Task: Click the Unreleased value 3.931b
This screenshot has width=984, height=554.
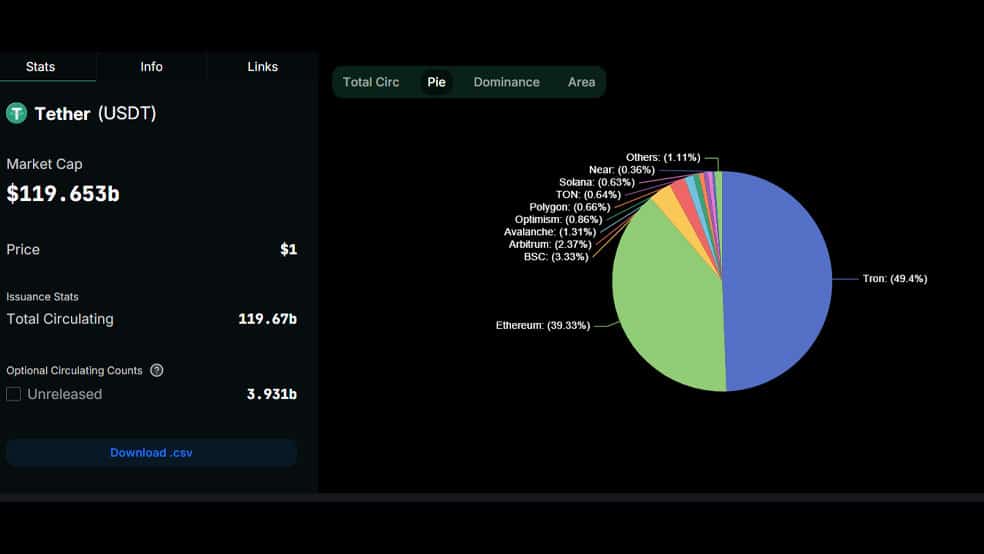Action: point(272,394)
